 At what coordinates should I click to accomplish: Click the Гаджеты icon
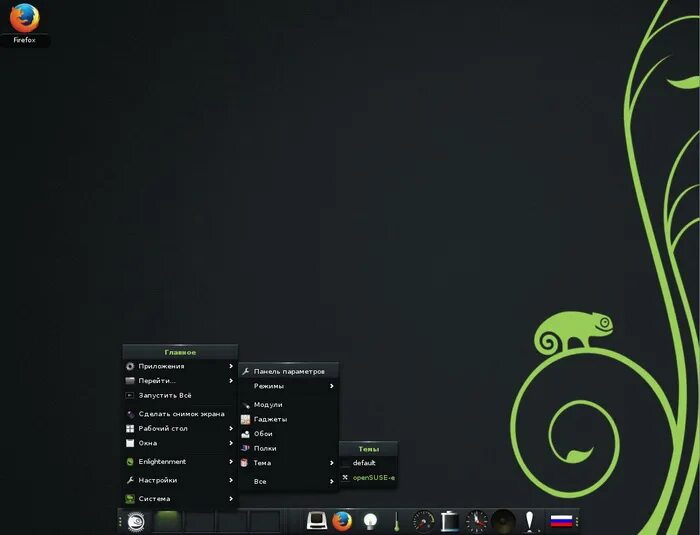[245, 419]
